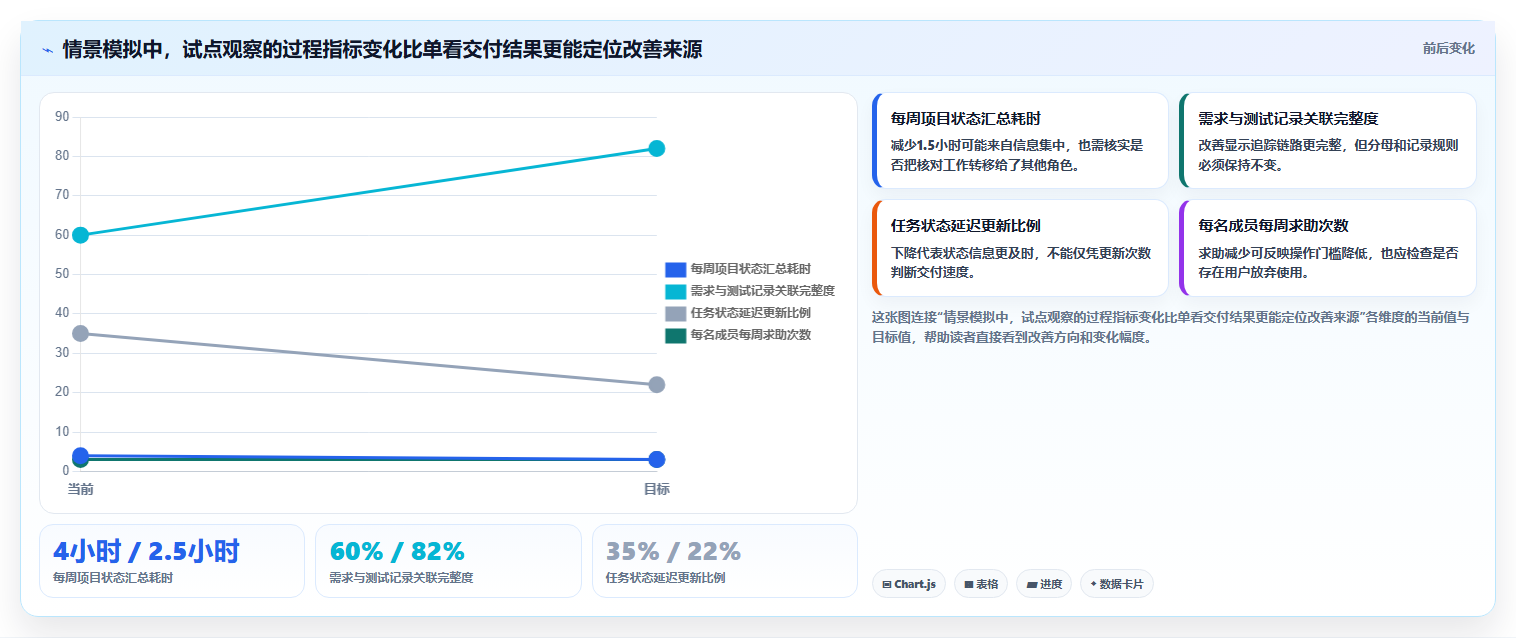Click the cyan data point at 82

pyautogui.click(x=657, y=148)
